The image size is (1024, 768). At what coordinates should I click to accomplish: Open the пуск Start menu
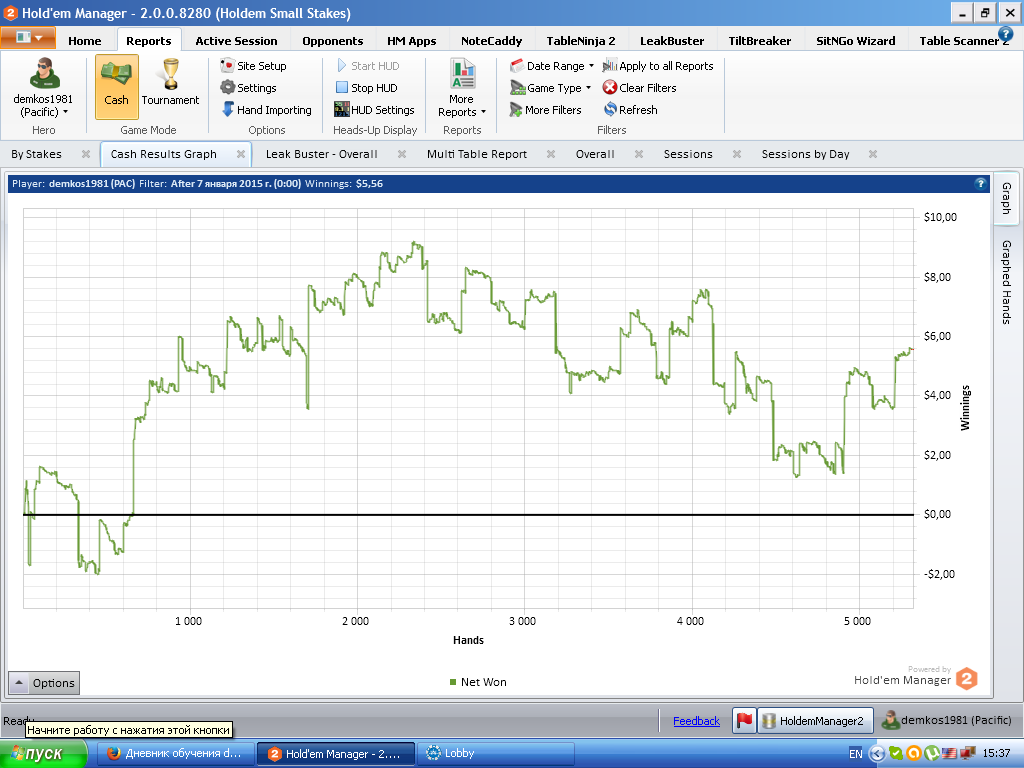pyautogui.click(x=43, y=753)
